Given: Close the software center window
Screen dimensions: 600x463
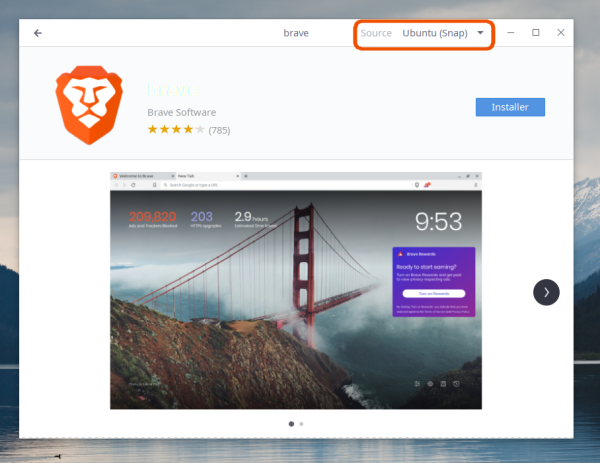Looking at the screenshot, I should [561, 33].
